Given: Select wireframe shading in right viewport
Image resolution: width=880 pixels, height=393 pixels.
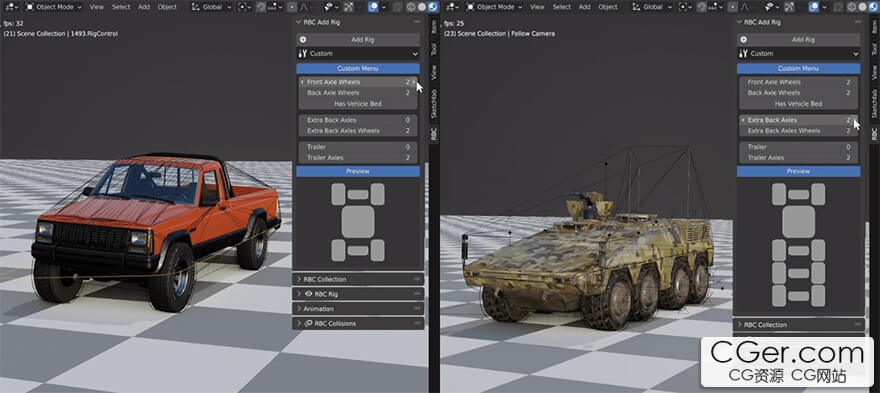Looking at the screenshot, I should 851,7.
